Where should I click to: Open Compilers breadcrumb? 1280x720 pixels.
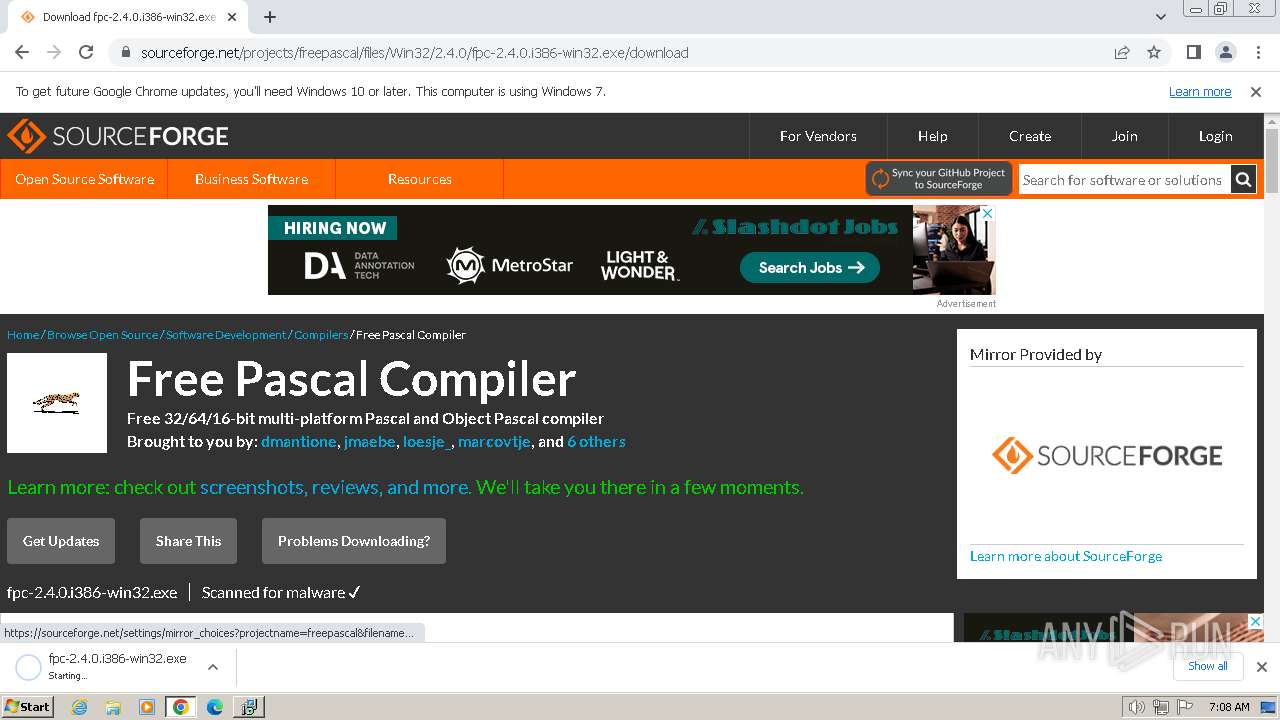[x=321, y=335]
